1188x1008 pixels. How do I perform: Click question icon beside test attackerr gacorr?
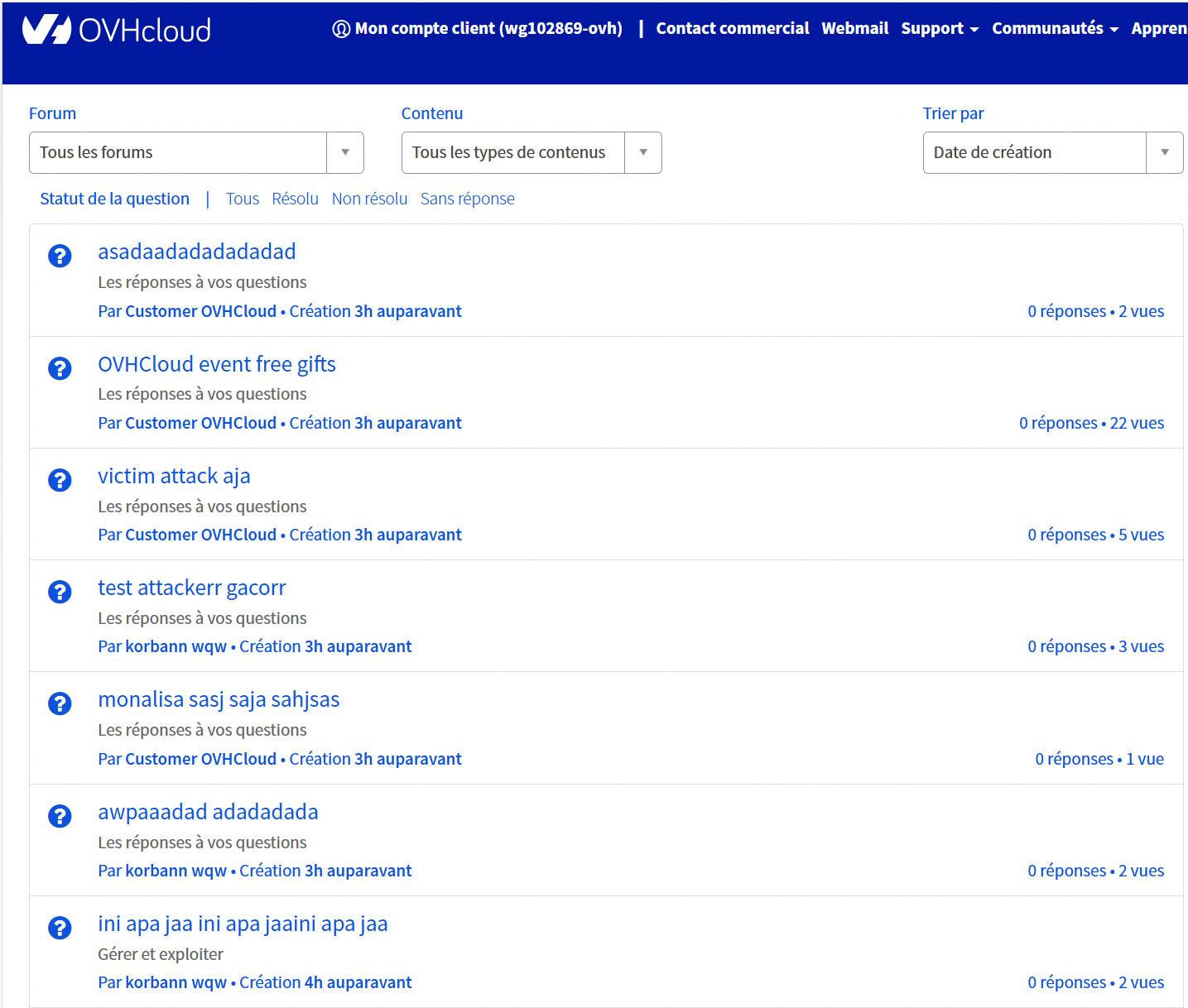[60, 592]
